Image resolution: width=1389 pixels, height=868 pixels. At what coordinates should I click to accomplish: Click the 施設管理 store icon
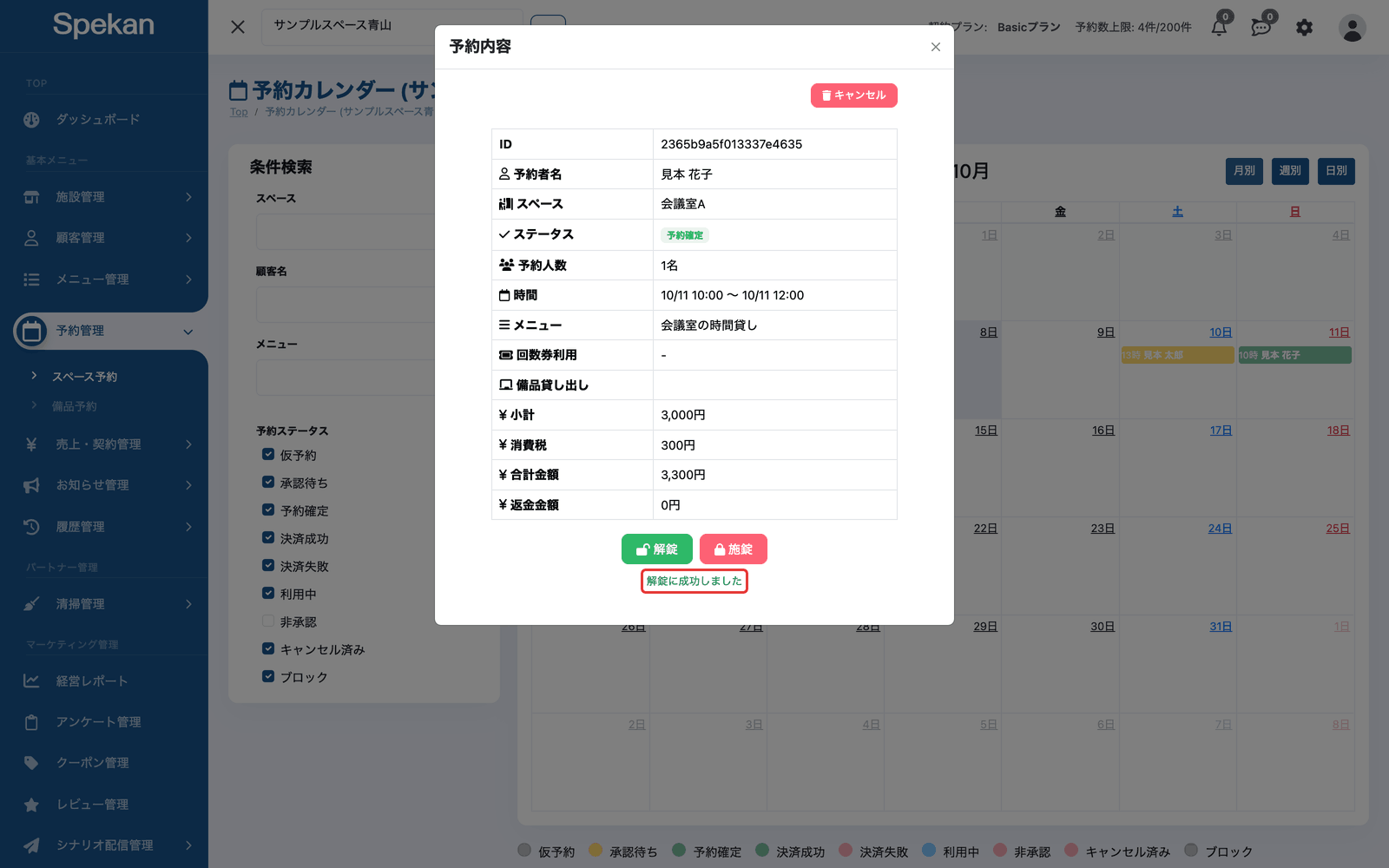coord(31,197)
